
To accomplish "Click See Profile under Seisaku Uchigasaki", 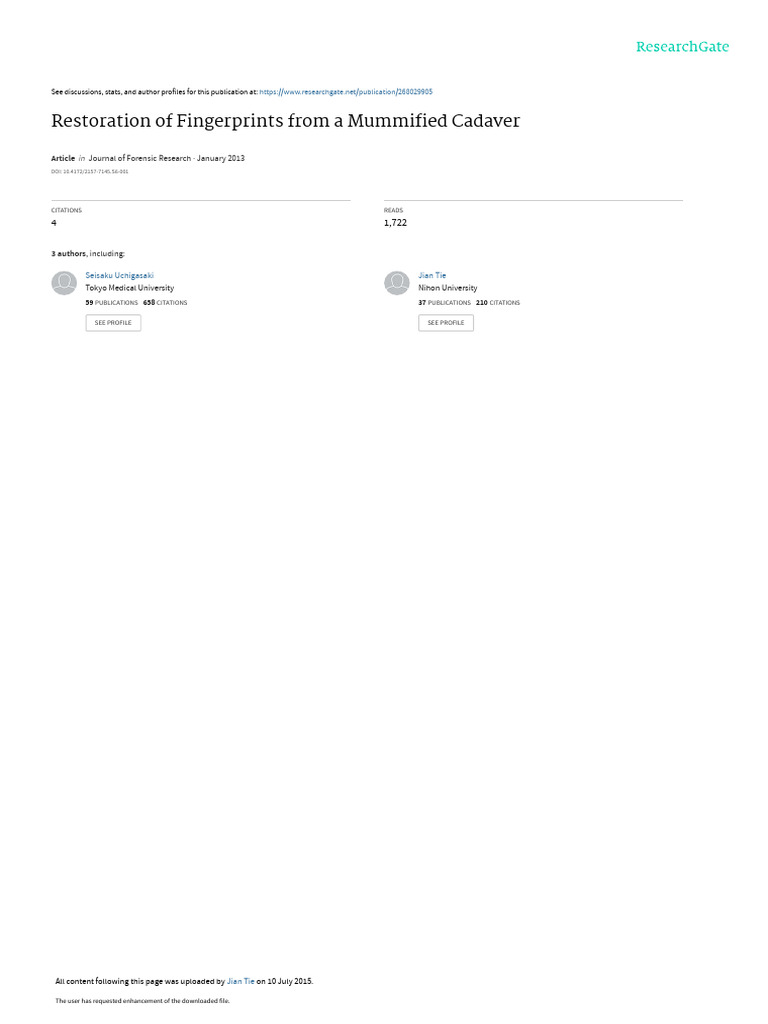I will [x=113, y=323].
